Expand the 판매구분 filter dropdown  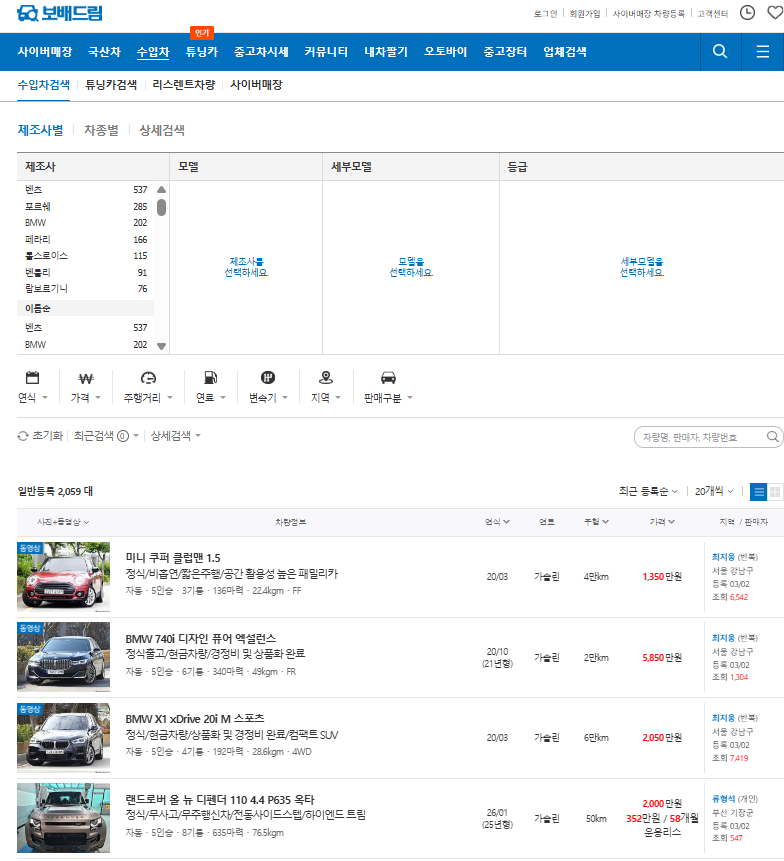(388, 398)
